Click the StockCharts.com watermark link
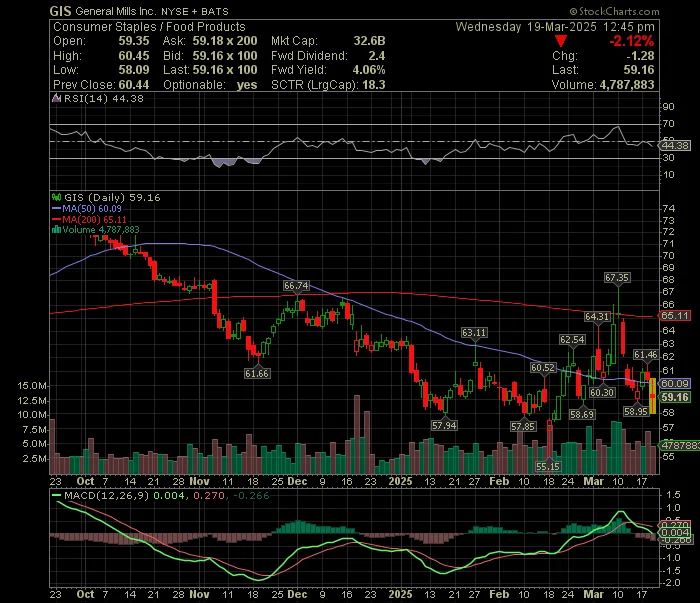The image size is (700, 603). [614, 11]
